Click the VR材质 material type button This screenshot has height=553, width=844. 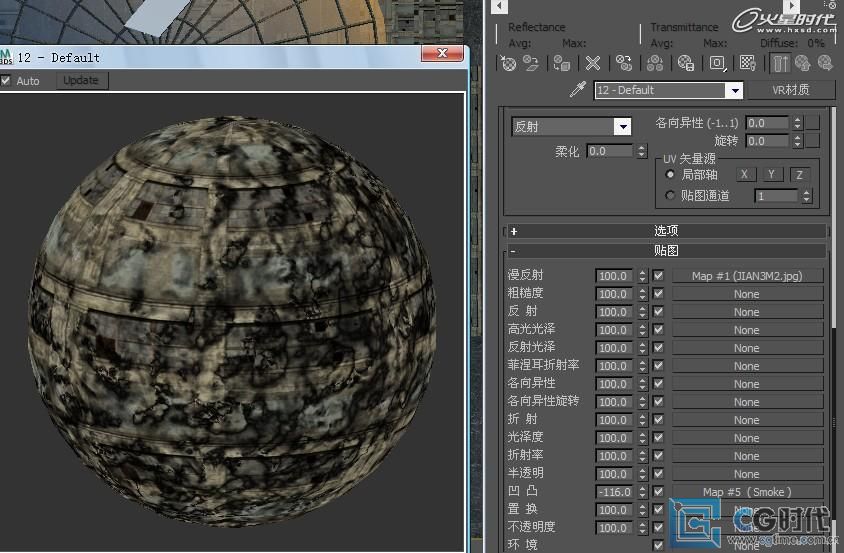click(791, 90)
